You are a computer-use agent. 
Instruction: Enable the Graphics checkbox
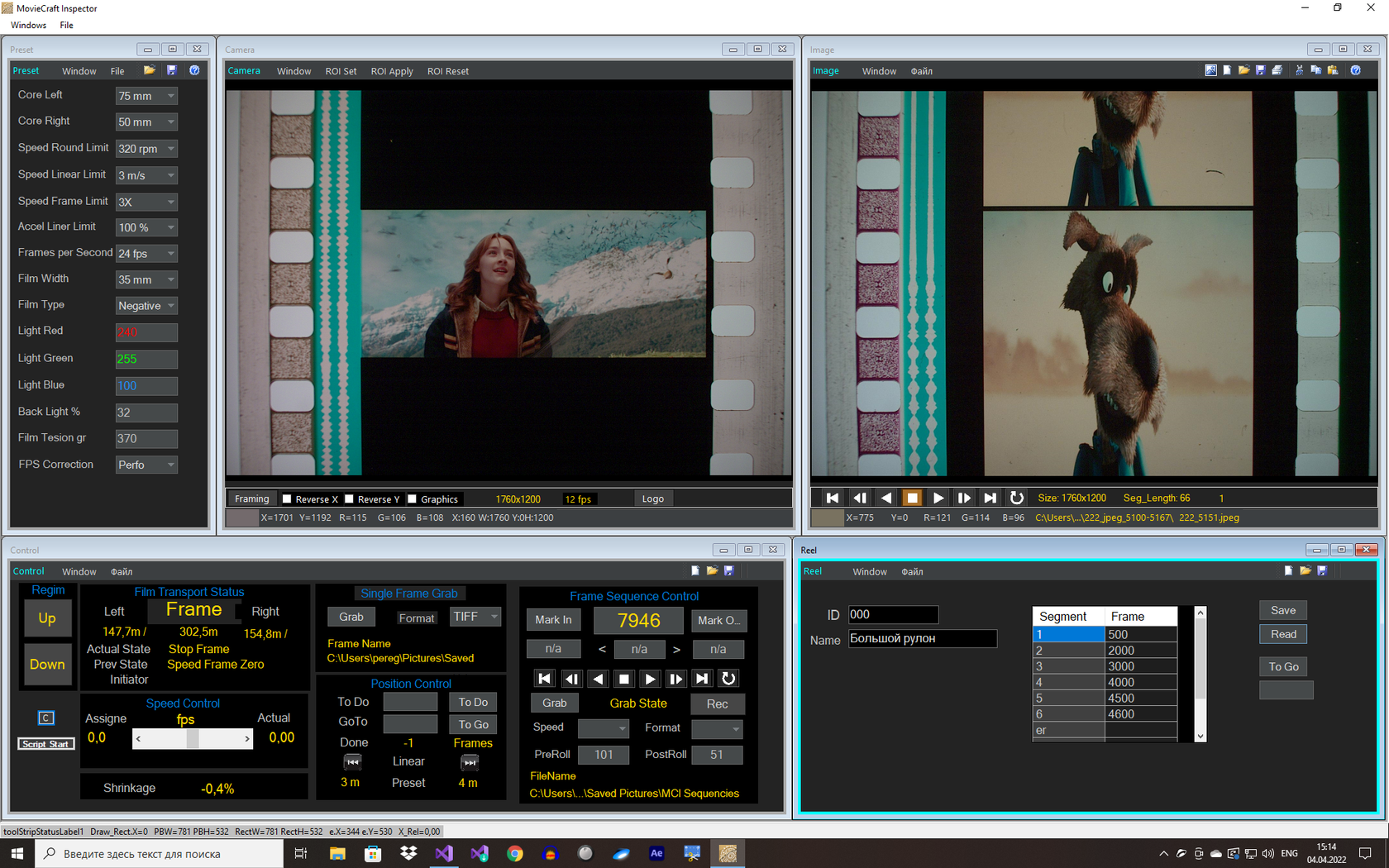[x=412, y=499]
